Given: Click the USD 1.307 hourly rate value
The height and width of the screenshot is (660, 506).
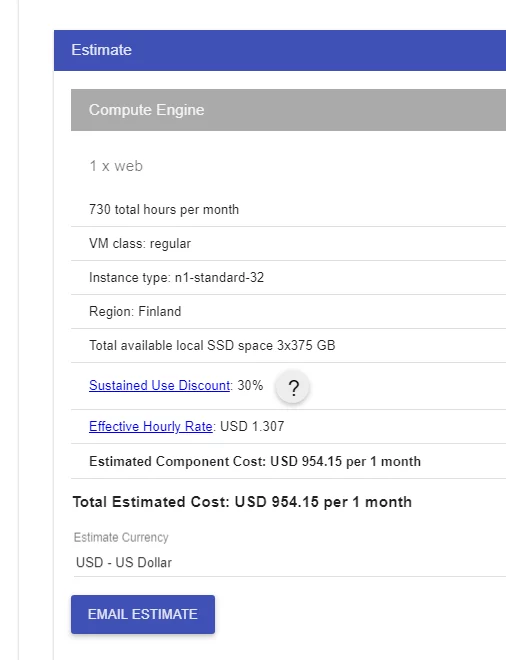Looking at the screenshot, I should click(x=252, y=426).
